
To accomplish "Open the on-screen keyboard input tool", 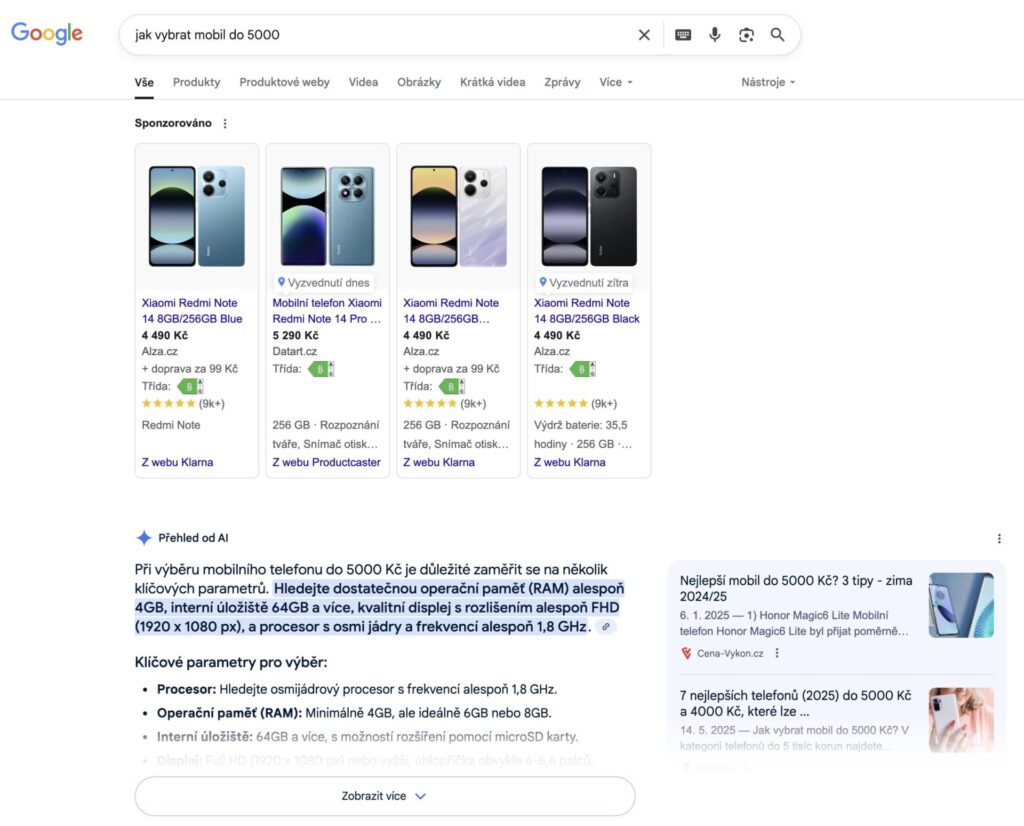I will pos(683,35).
